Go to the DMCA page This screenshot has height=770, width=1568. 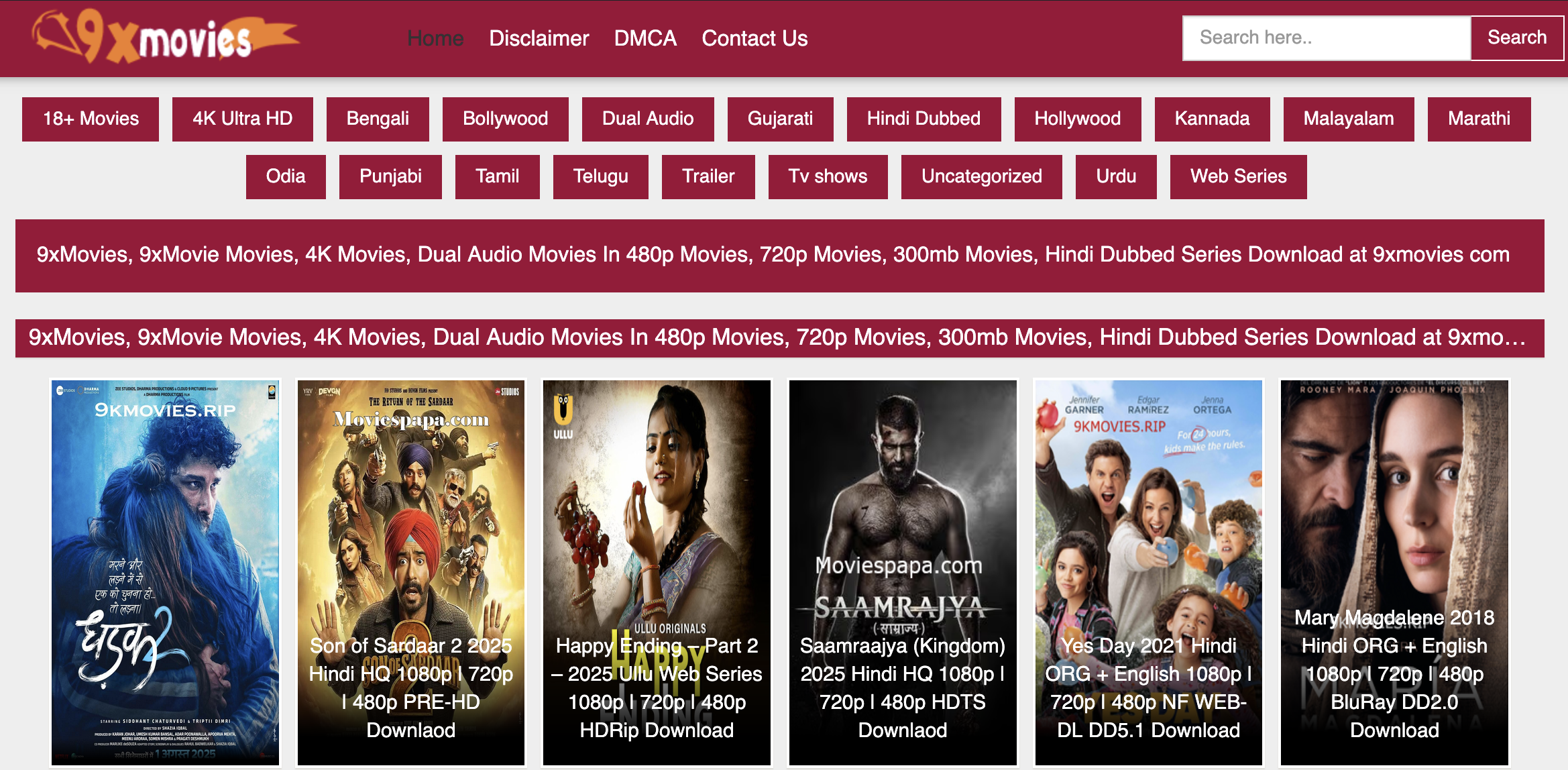coord(645,38)
